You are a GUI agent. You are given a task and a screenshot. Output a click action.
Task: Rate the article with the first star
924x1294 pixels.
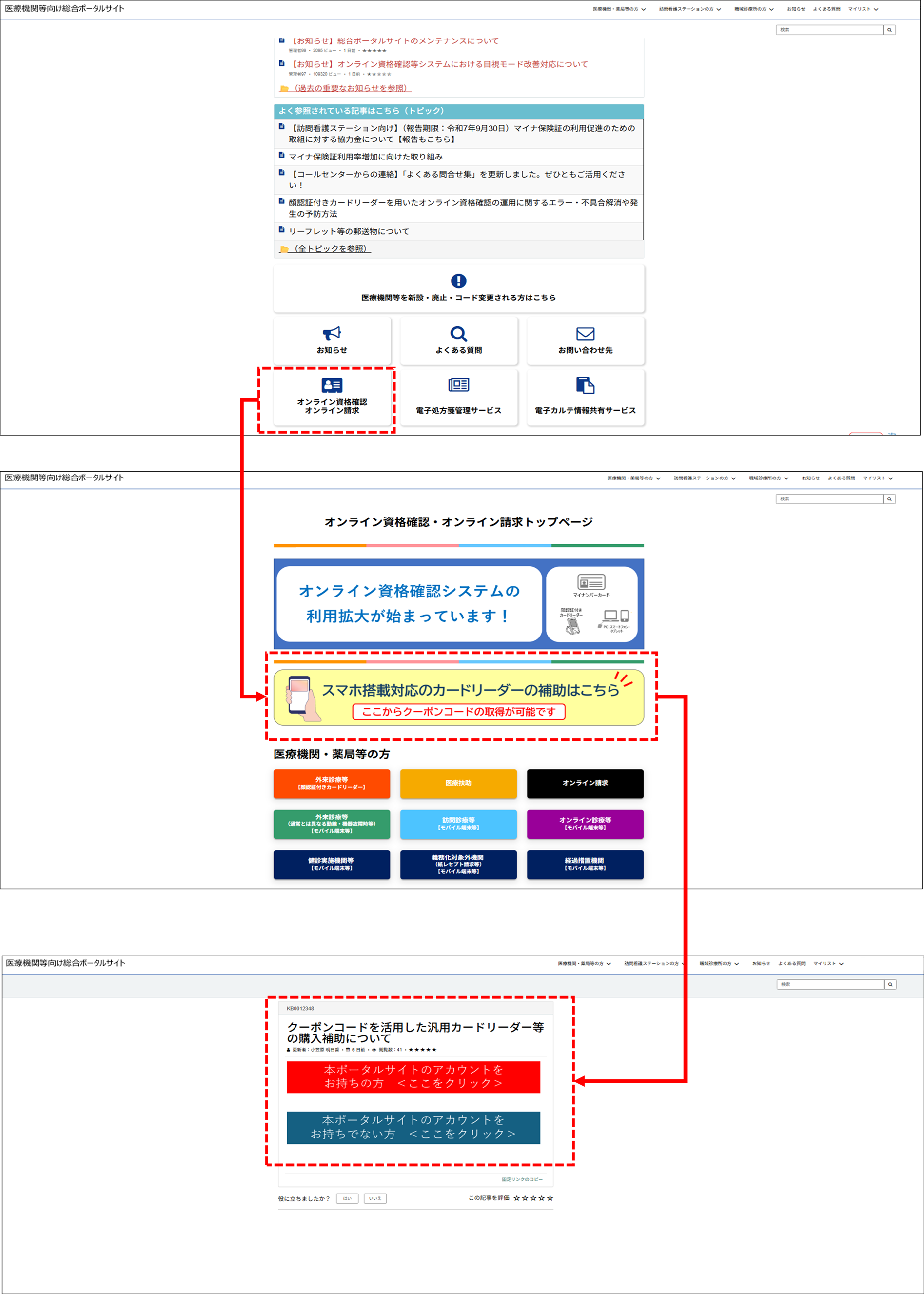tap(517, 1198)
